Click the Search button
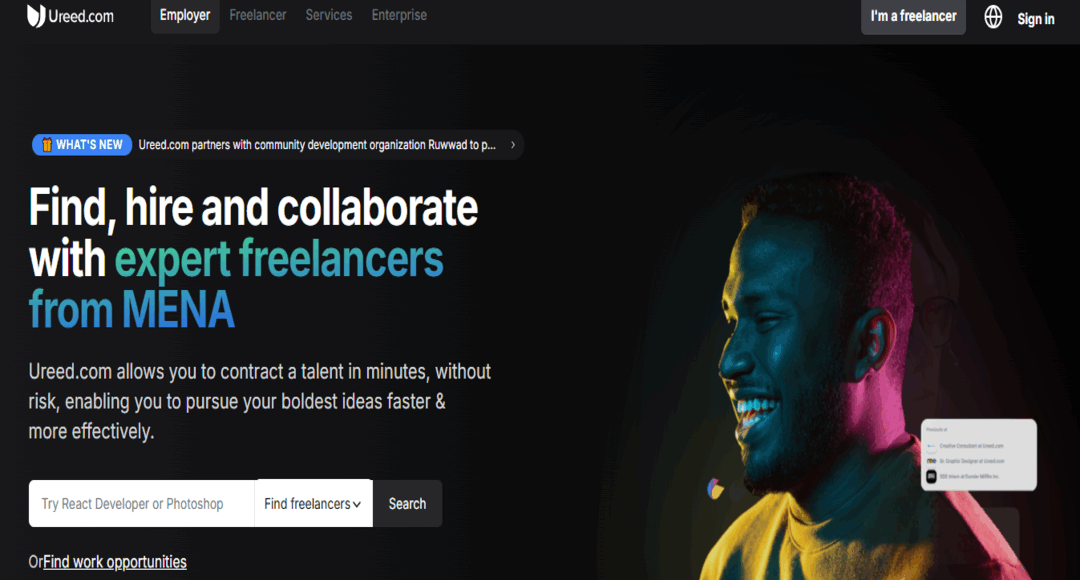This screenshot has width=1080, height=580. click(x=407, y=504)
